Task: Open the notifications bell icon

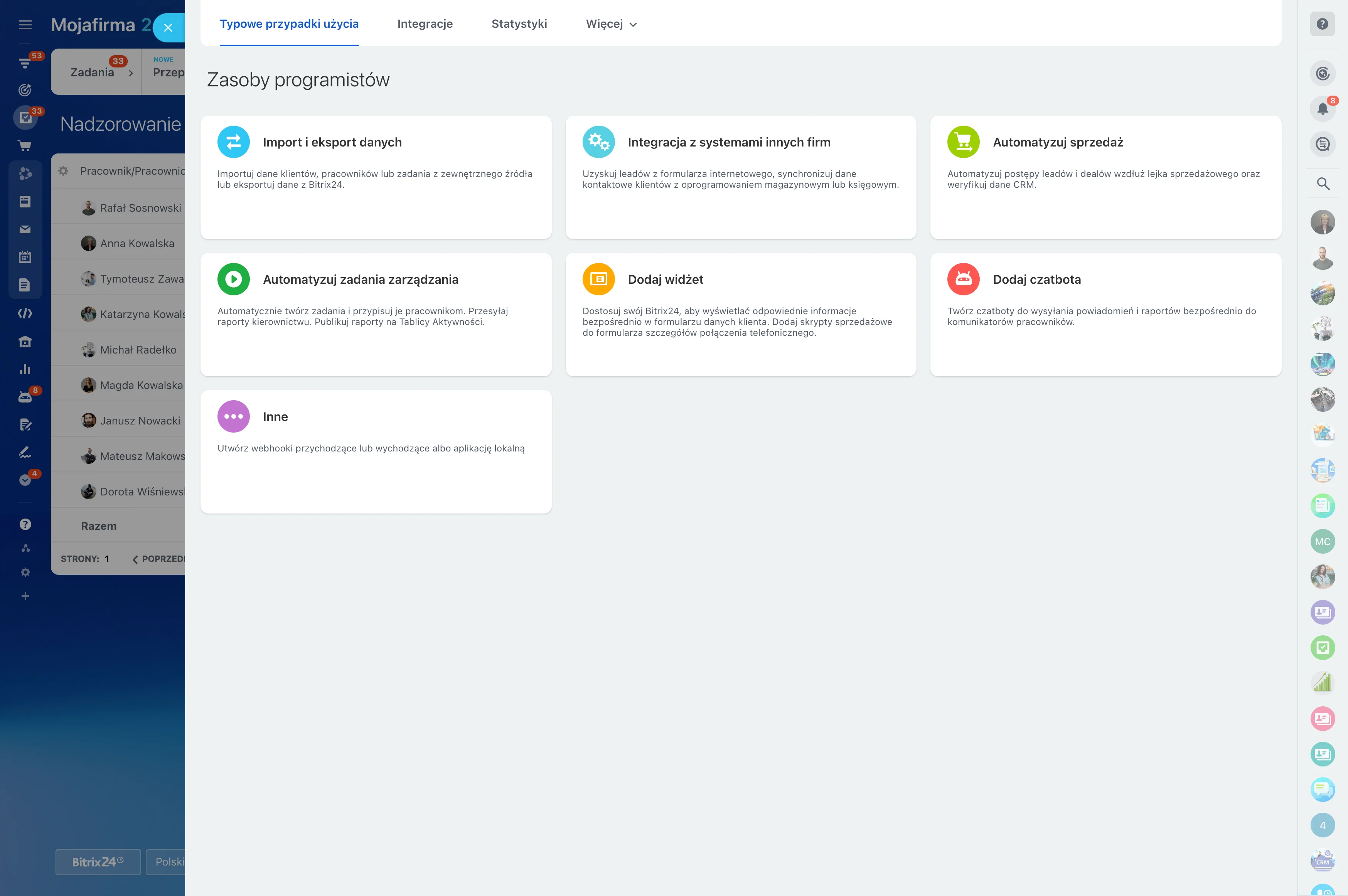Action: [x=1322, y=109]
